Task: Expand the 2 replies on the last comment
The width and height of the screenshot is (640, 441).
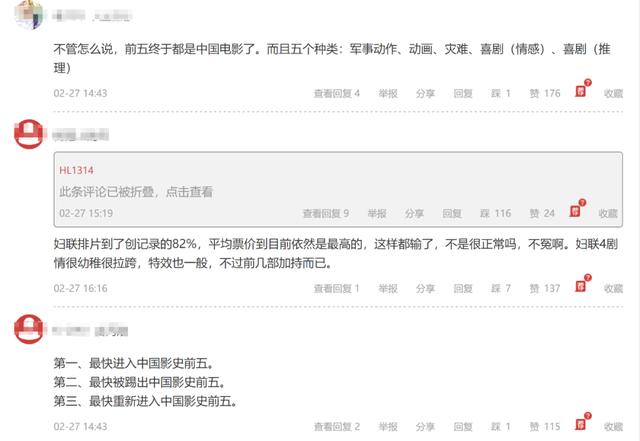Action: coord(337,427)
